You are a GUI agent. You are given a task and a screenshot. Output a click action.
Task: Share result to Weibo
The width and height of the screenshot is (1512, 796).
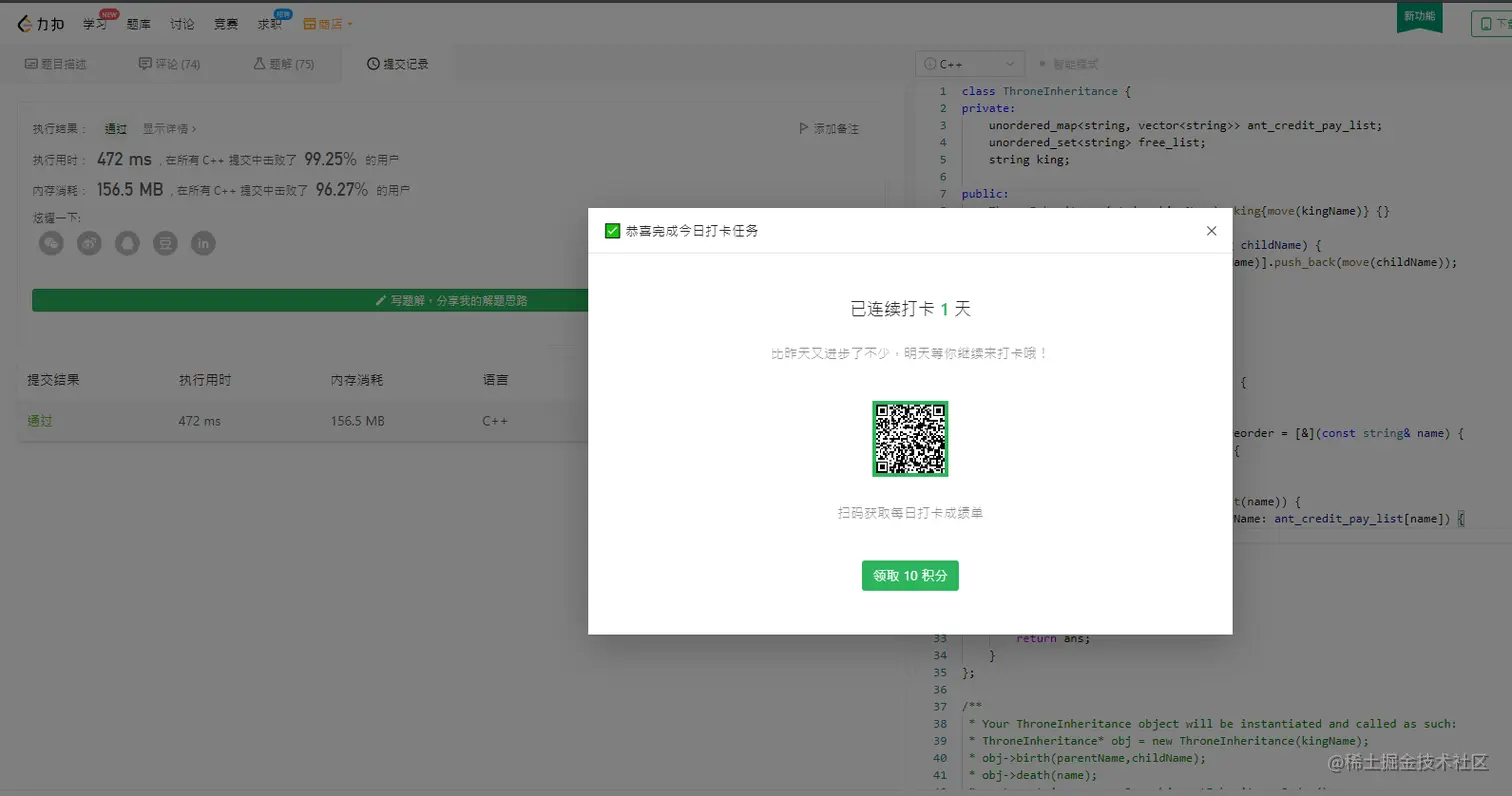click(89, 243)
